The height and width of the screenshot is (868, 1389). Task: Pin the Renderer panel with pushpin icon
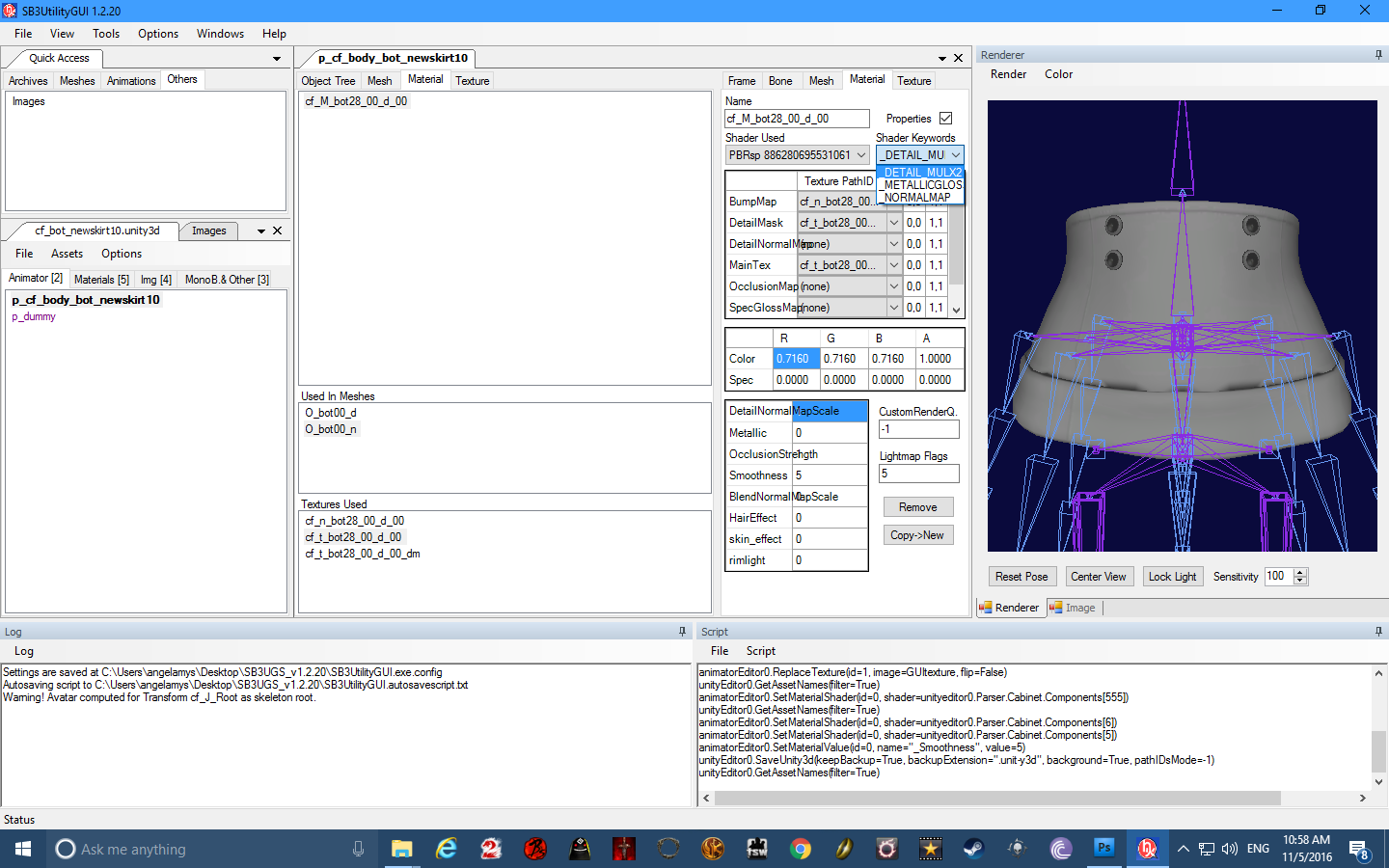[1378, 55]
